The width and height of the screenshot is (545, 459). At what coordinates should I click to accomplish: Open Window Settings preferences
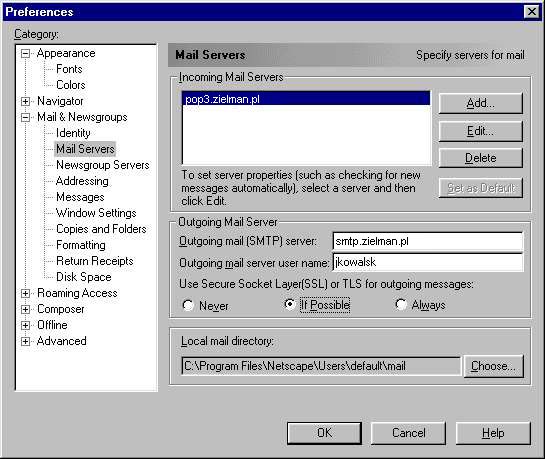(96, 213)
